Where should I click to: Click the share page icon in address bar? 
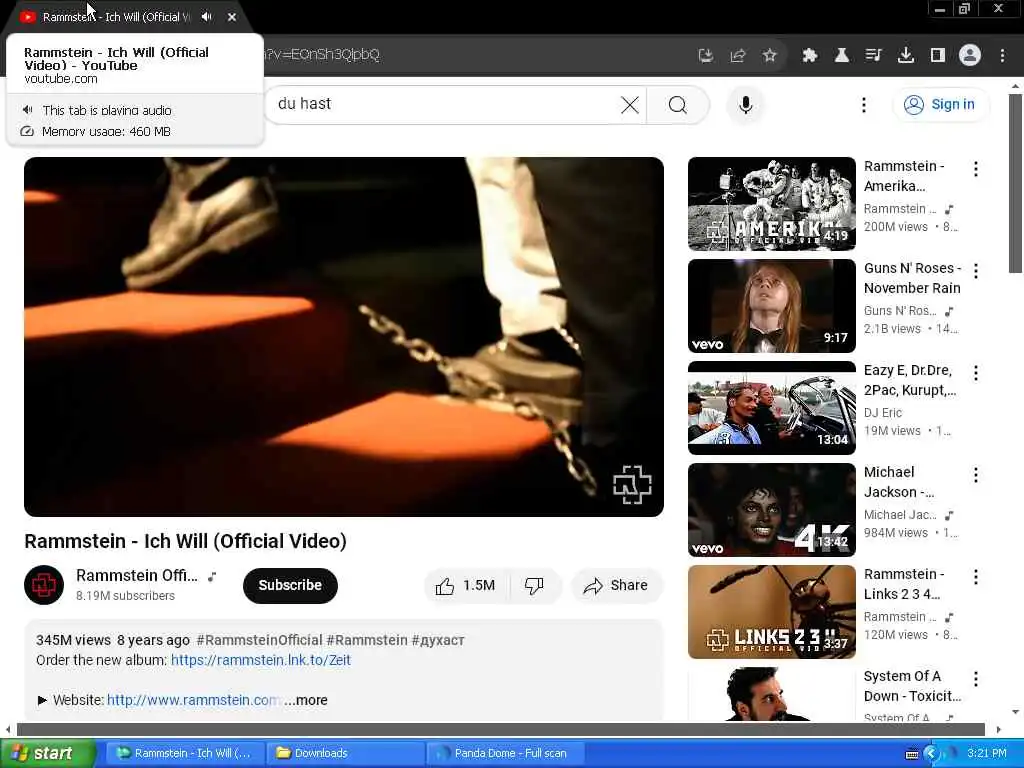pyautogui.click(x=738, y=56)
